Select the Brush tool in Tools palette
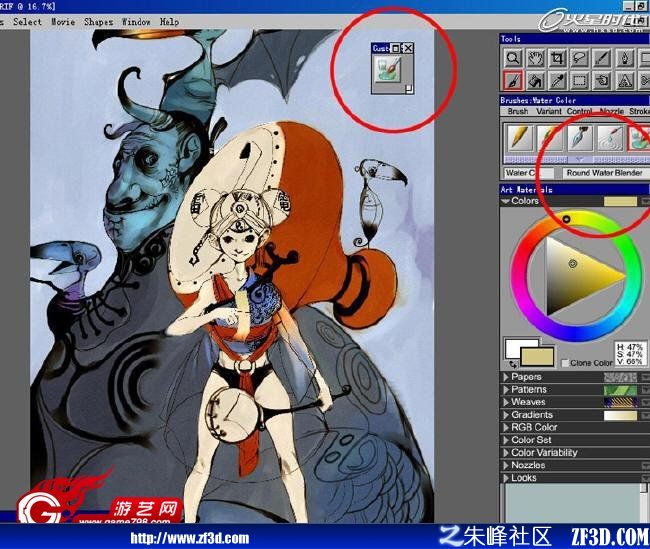Viewport: 650px width, 549px height. coord(513,80)
